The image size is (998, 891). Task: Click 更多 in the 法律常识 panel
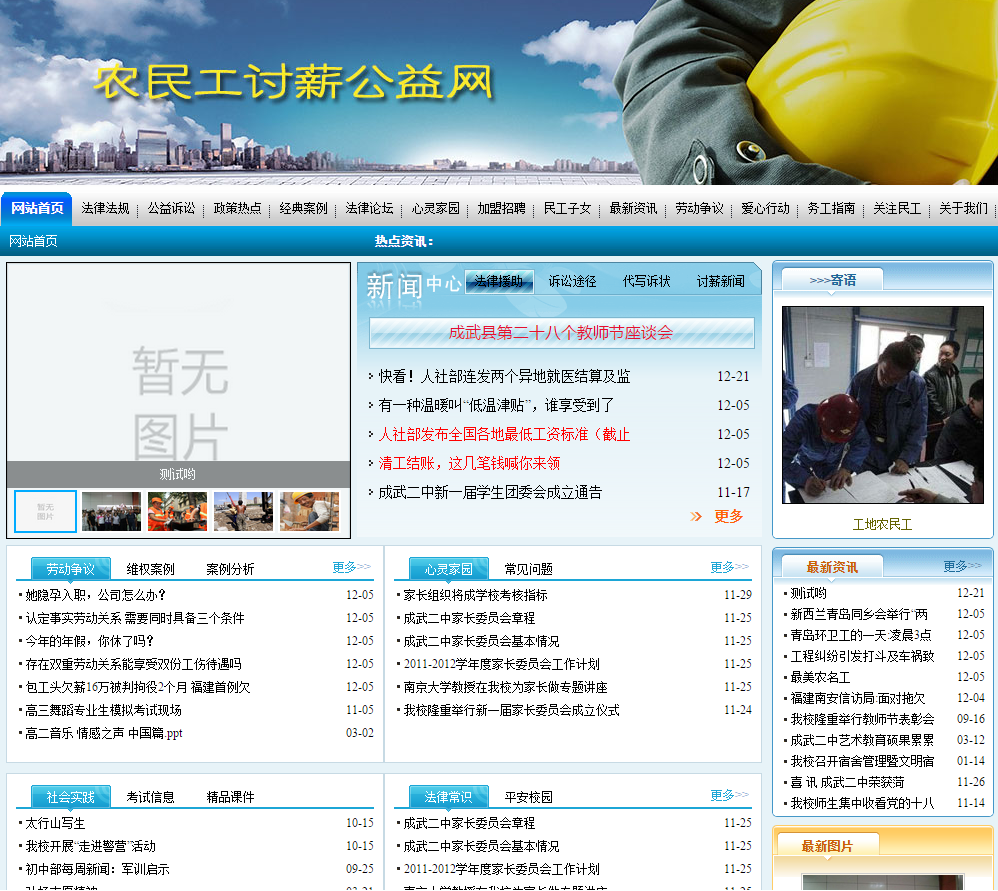[x=729, y=795]
